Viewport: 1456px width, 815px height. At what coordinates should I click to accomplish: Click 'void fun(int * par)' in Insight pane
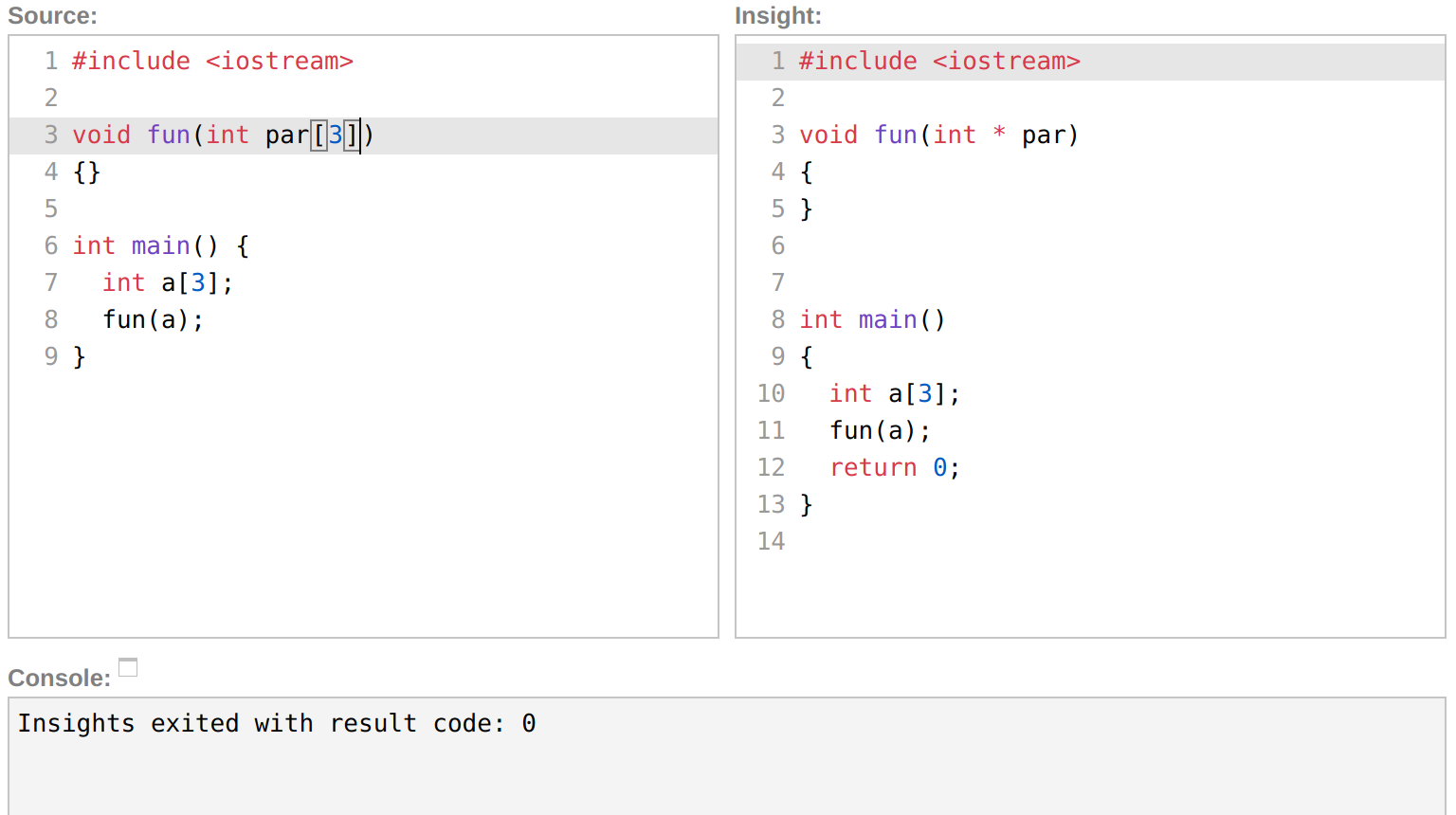(x=938, y=136)
